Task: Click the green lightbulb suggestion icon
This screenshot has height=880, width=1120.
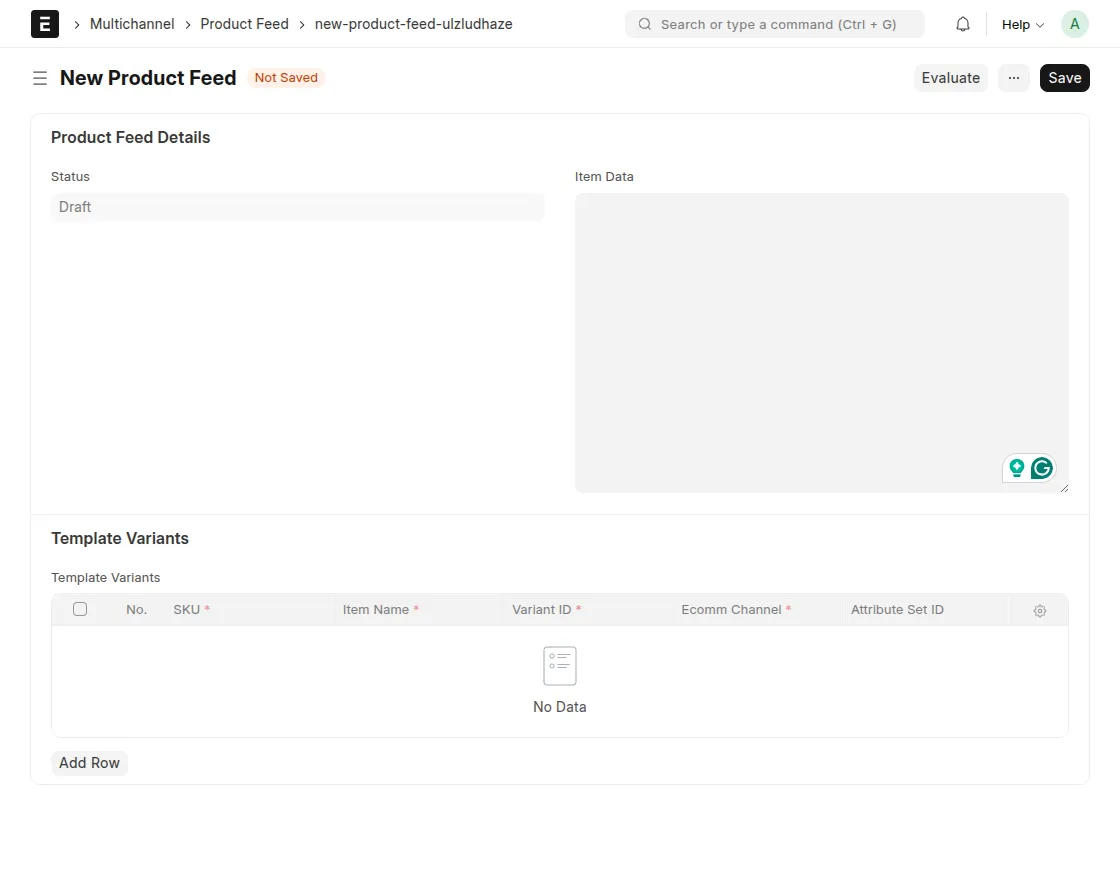Action: [1016, 468]
